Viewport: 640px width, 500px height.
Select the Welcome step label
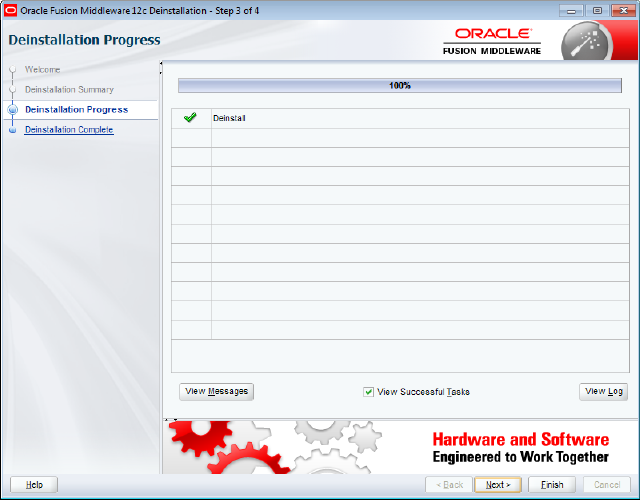click(x=42, y=69)
